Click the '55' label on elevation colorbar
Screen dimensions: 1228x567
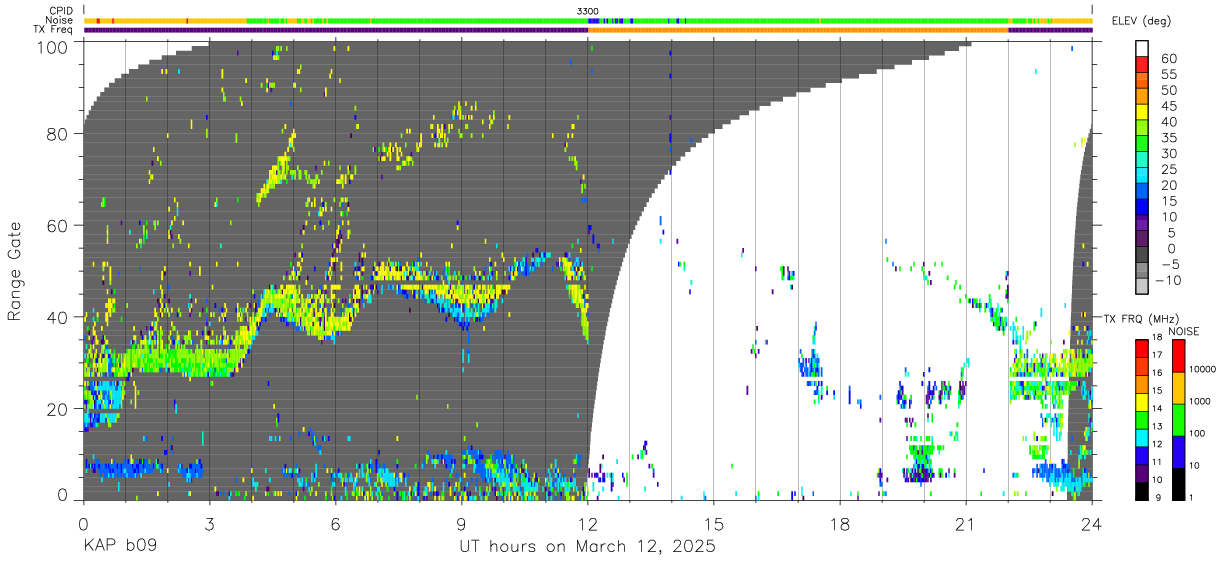point(1167,75)
